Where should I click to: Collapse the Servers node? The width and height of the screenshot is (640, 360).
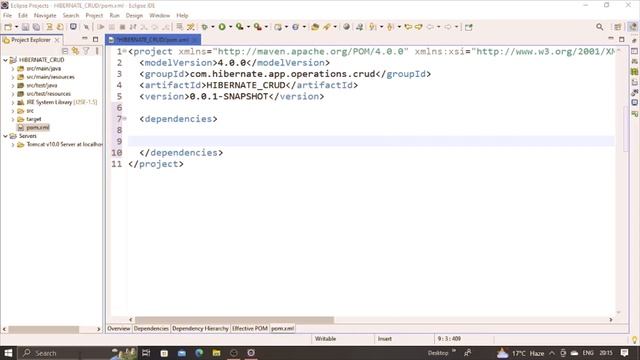tap(5, 136)
